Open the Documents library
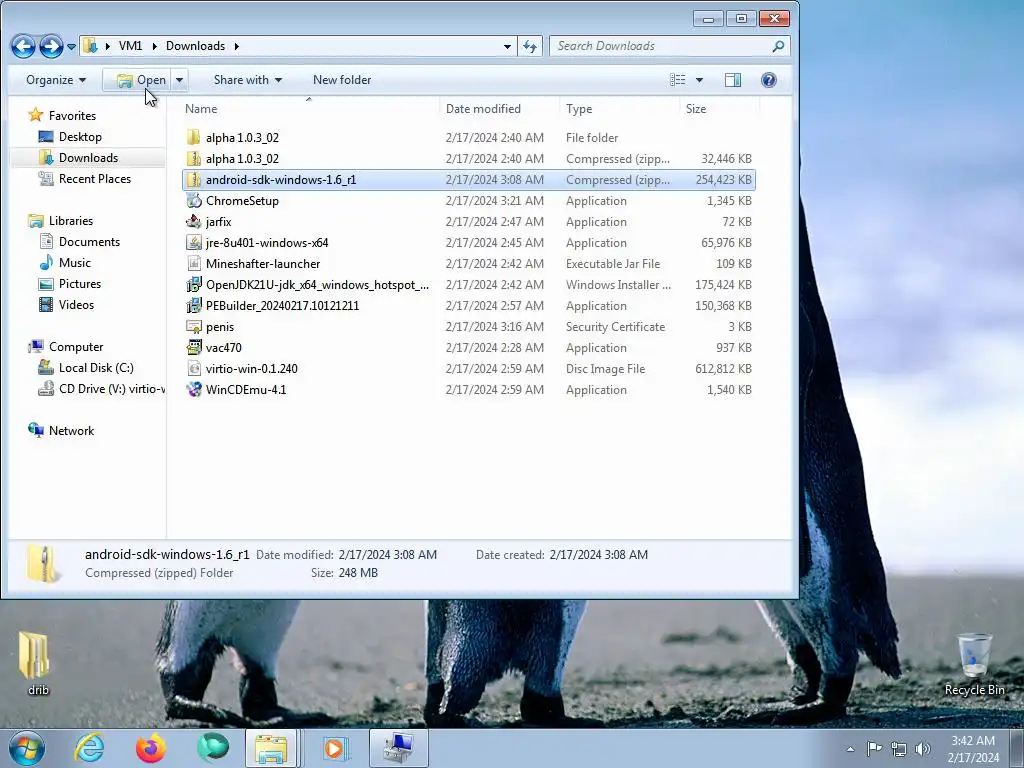The width and height of the screenshot is (1024, 768). (89, 242)
